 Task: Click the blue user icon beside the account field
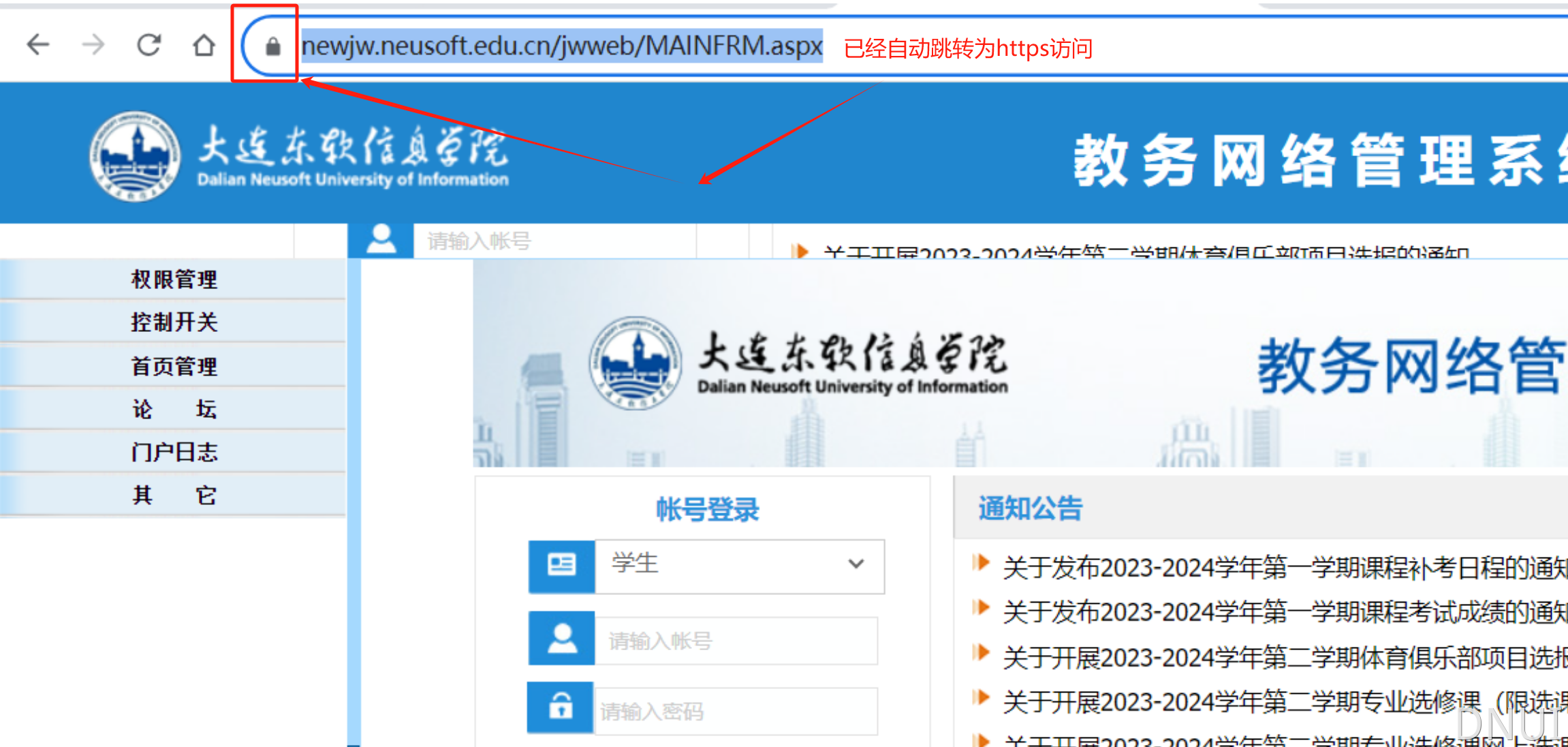tap(561, 639)
